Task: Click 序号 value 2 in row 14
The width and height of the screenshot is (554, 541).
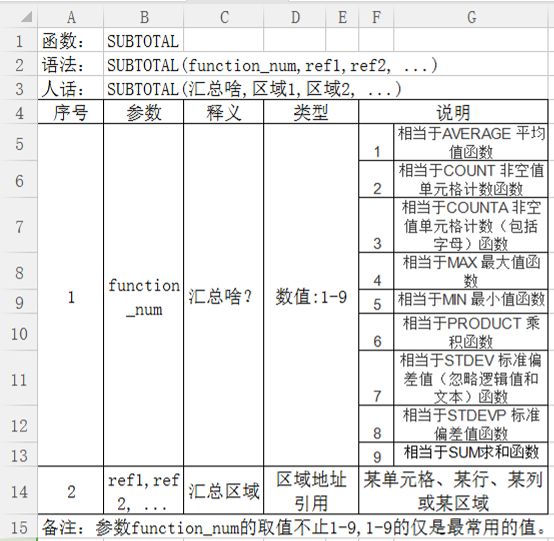Action: (71, 490)
